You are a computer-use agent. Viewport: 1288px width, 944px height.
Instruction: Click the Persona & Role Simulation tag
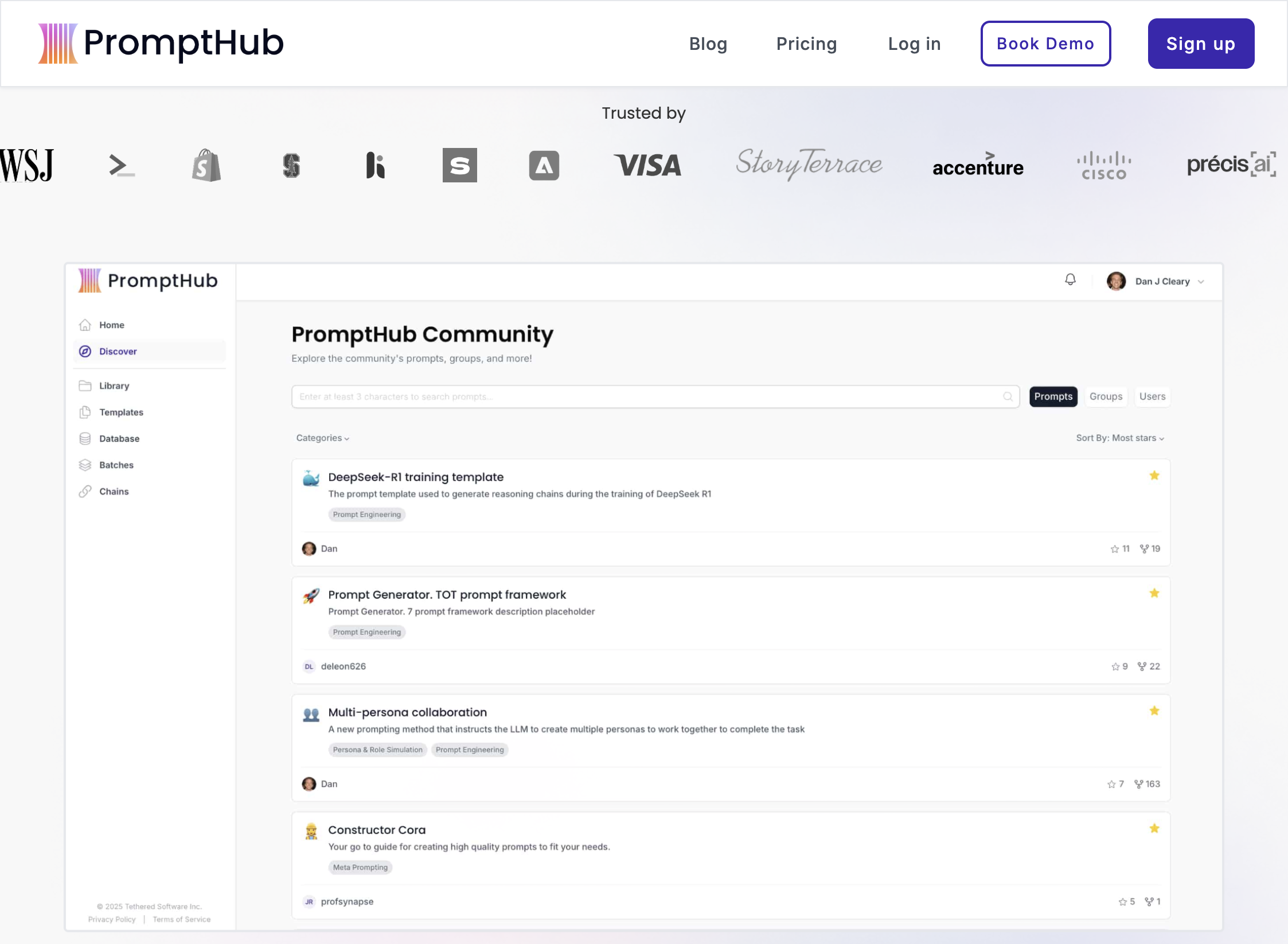pyautogui.click(x=377, y=750)
